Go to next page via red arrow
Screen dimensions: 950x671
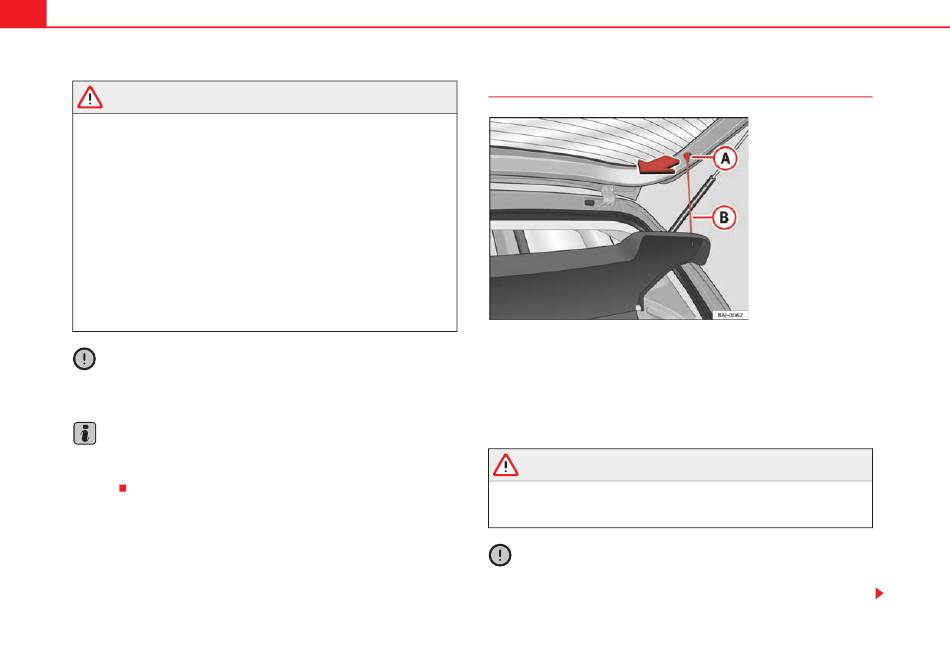point(879,593)
